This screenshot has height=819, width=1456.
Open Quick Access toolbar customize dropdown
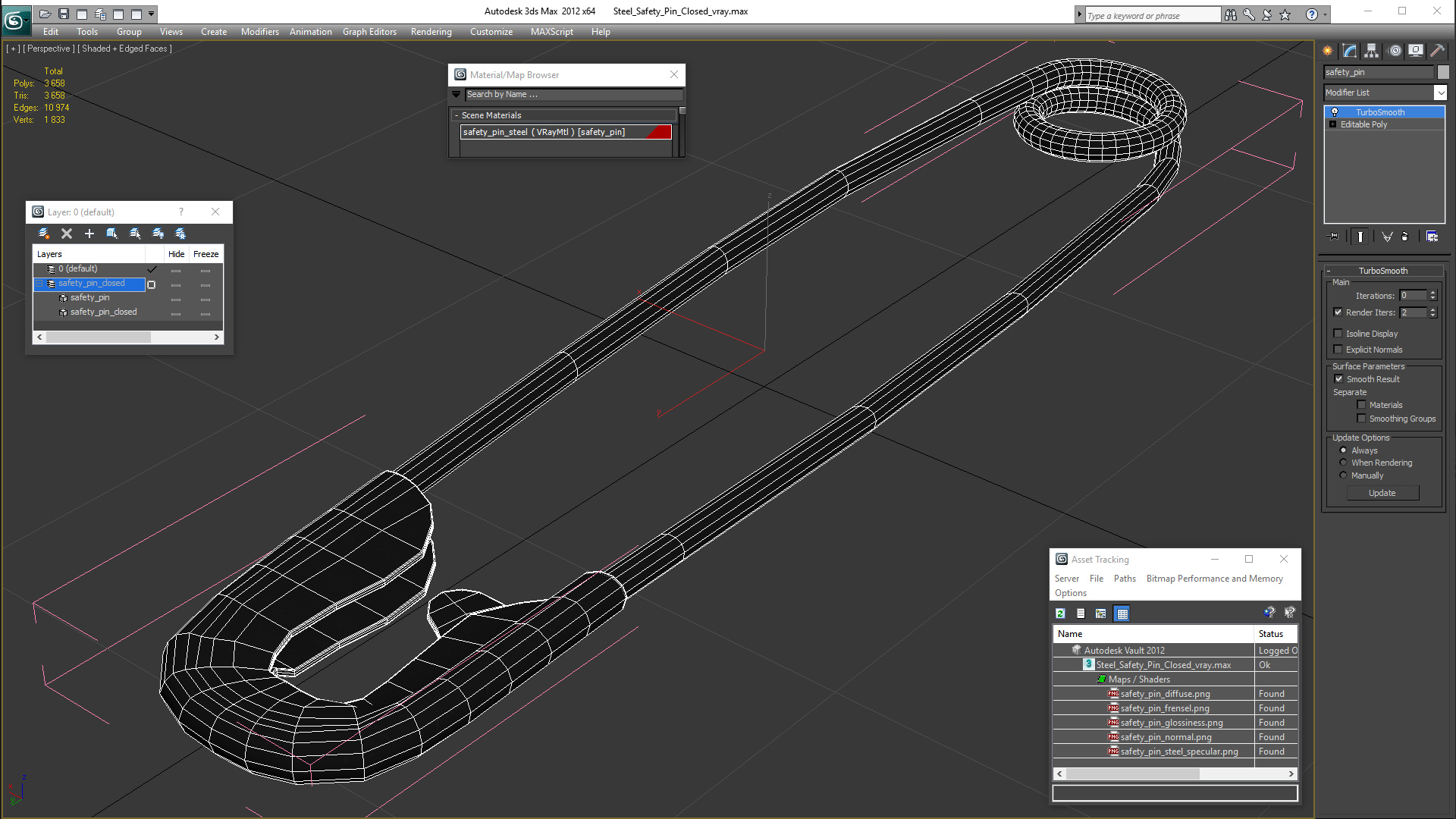coord(152,14)
